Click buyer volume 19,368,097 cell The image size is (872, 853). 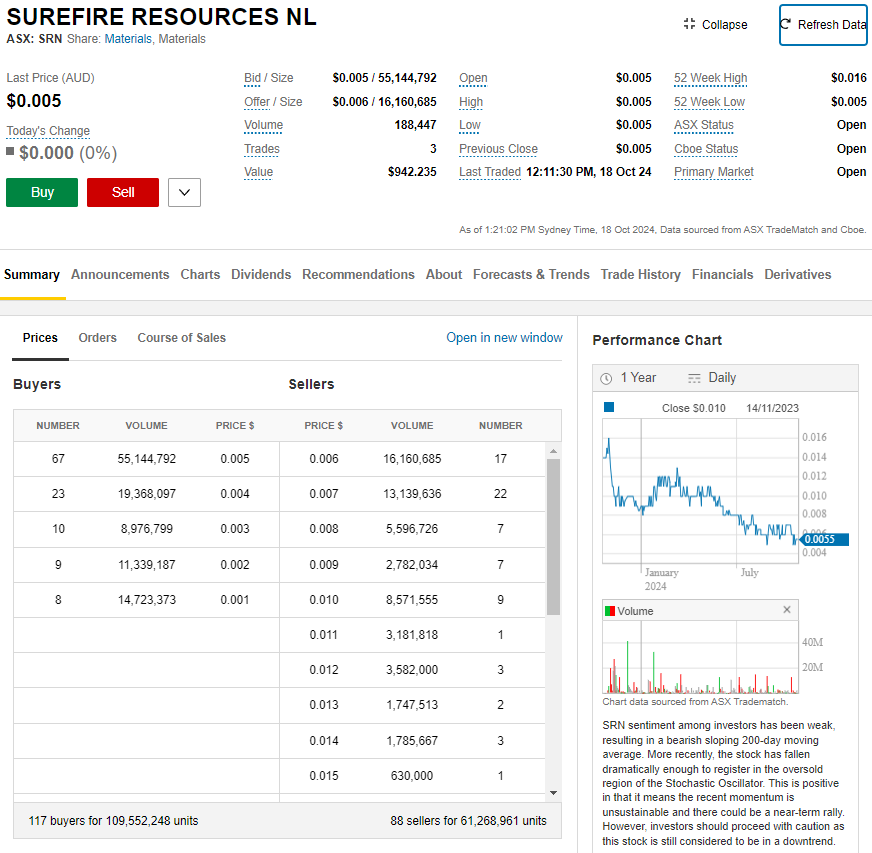click(x=147, y=494)
